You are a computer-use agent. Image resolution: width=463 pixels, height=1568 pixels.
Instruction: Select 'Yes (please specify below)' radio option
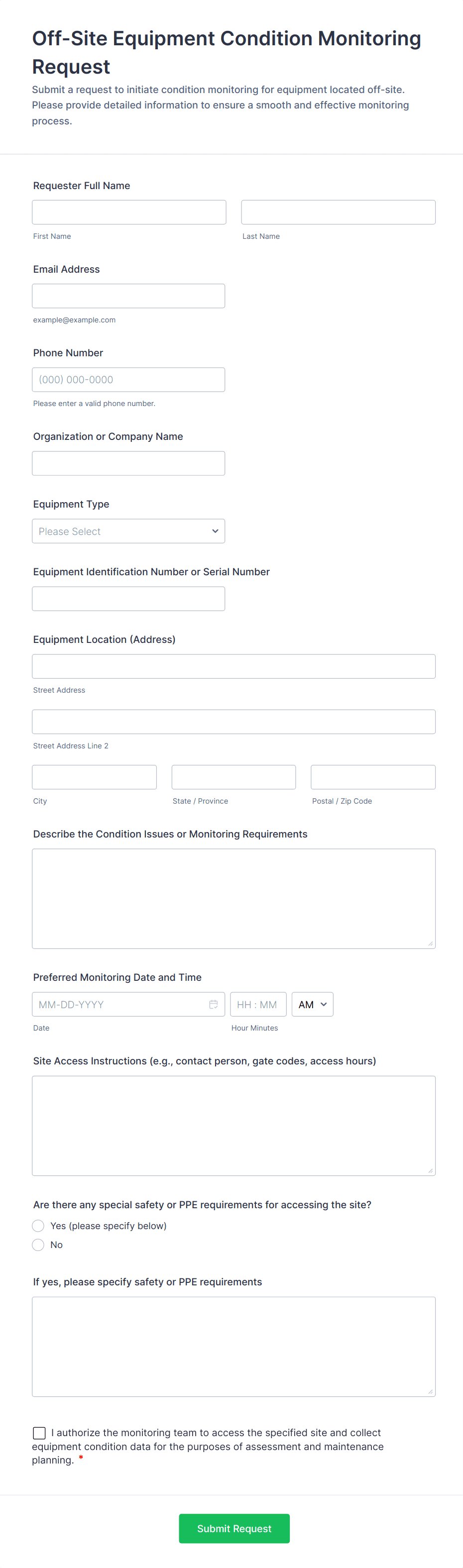38,1226
